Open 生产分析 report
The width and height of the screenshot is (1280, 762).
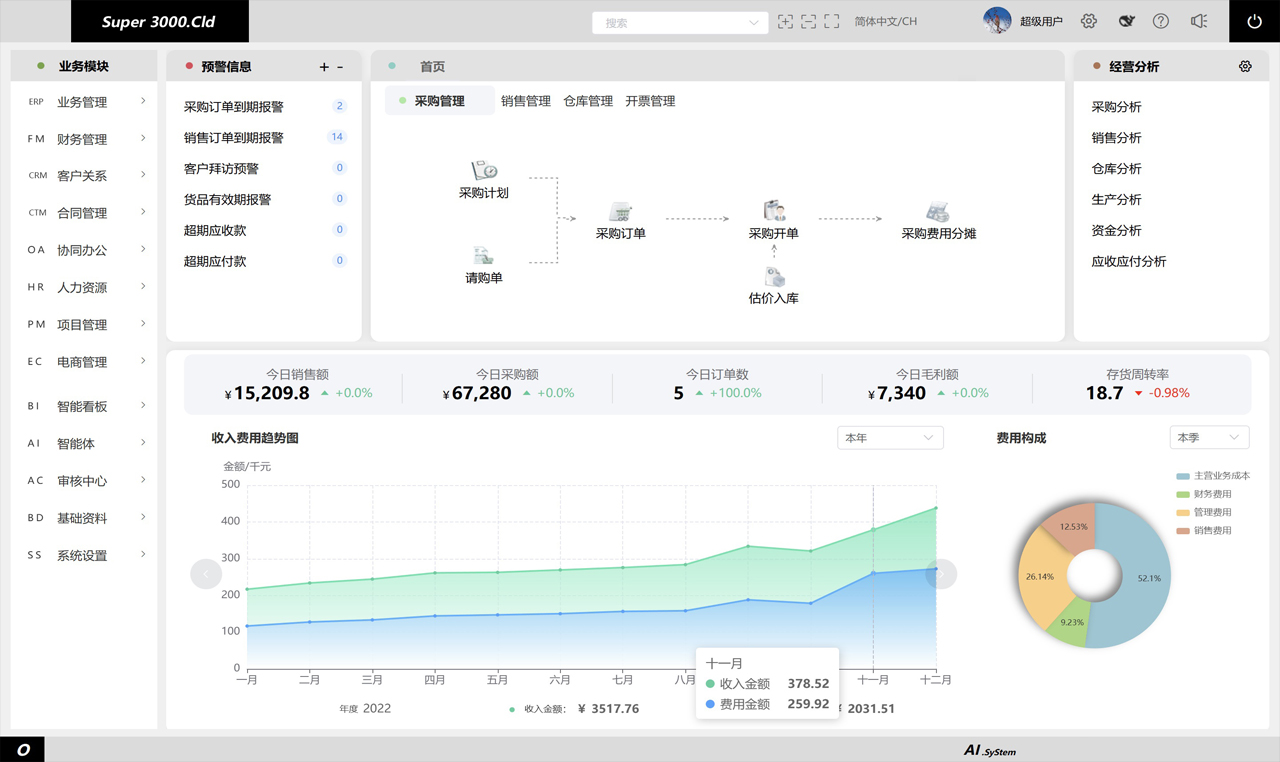1116,200
